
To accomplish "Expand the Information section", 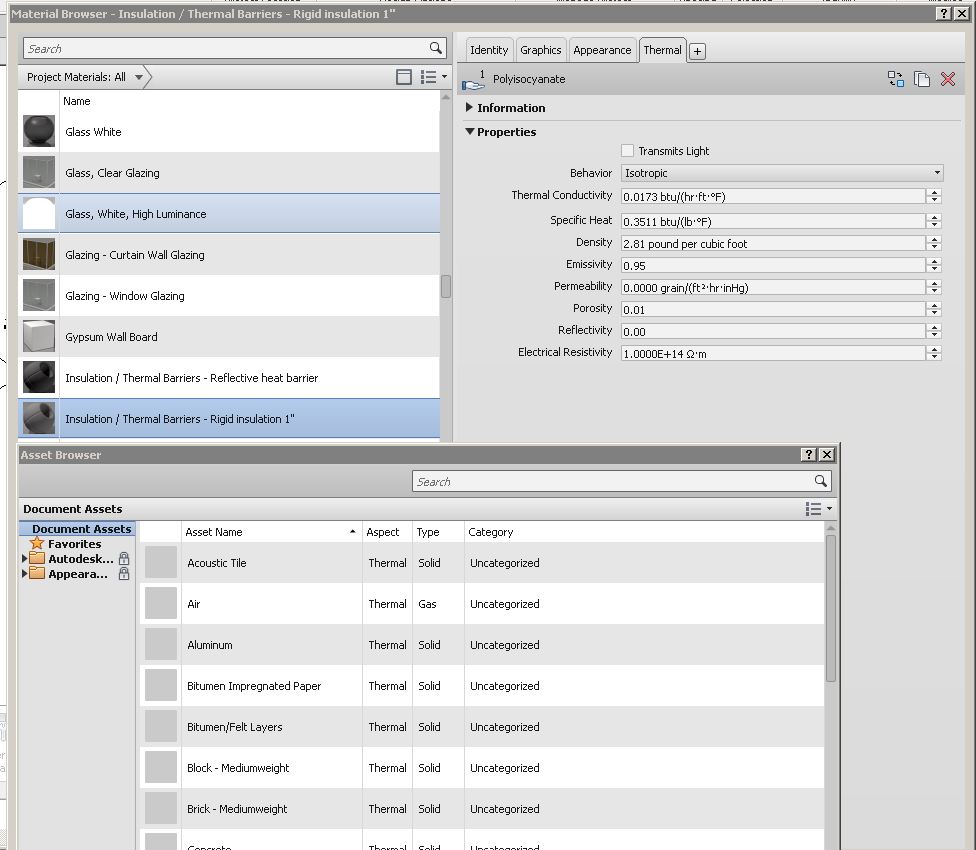I will (469, 107).
